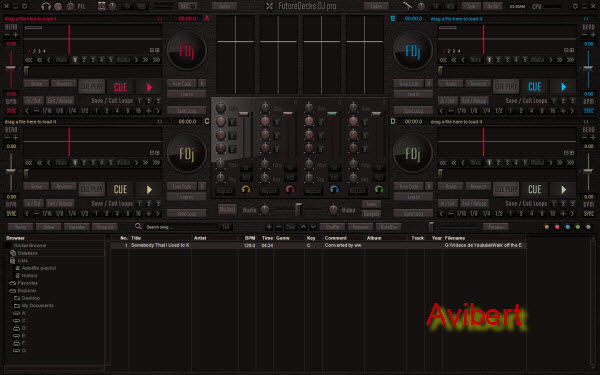600x375 pixels.
Task: Sort the track list by BPM column
Action: (250, 238)
